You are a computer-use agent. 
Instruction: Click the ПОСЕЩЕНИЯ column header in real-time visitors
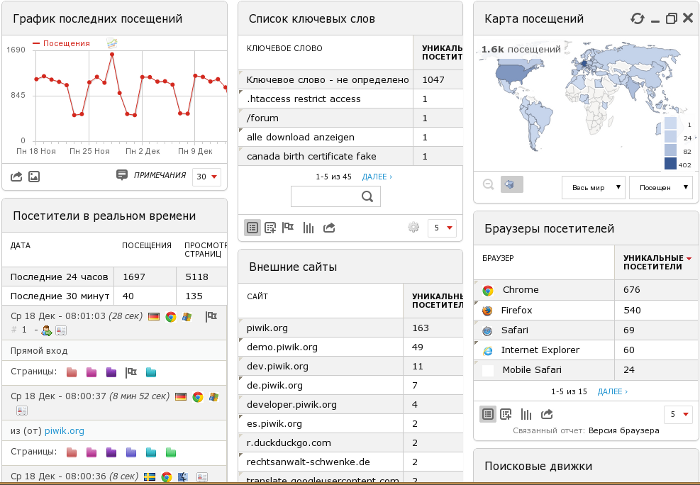(x=147, y=245)
